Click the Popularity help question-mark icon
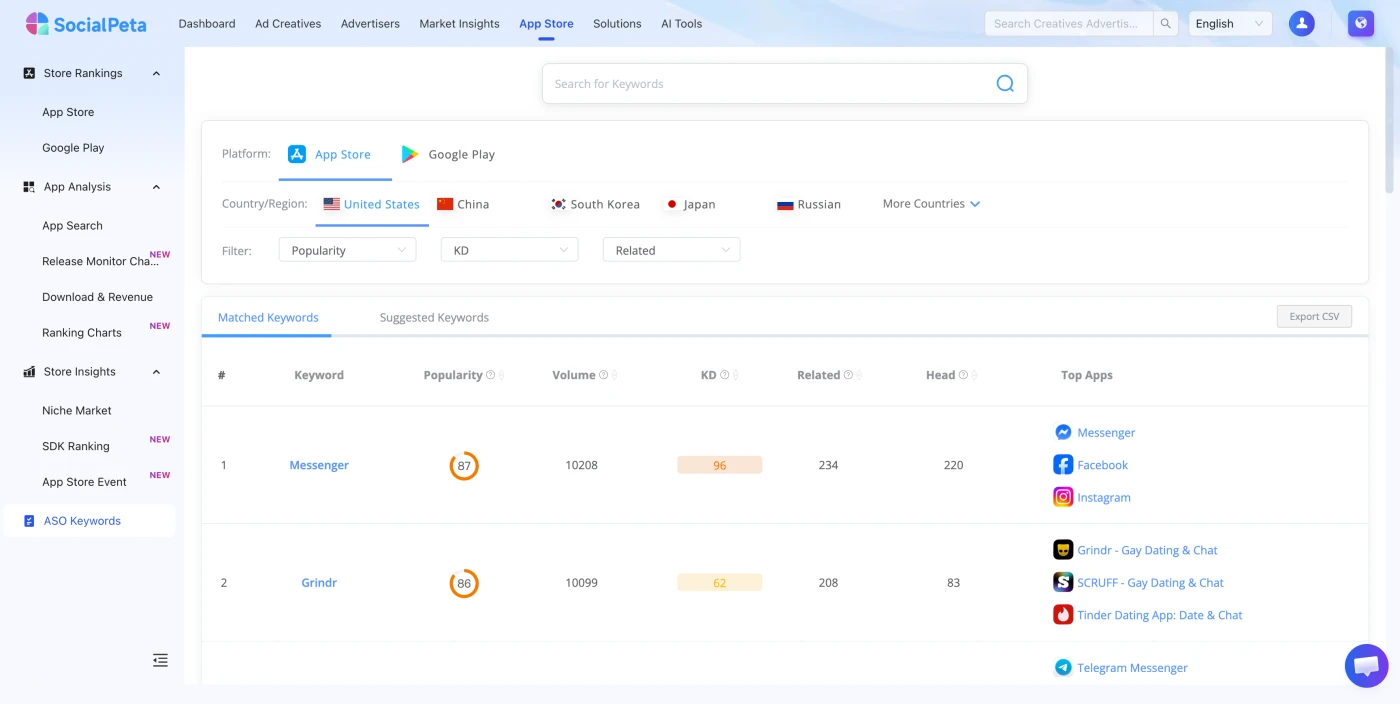Screen dimensions: 1400x704 point(491,375)
